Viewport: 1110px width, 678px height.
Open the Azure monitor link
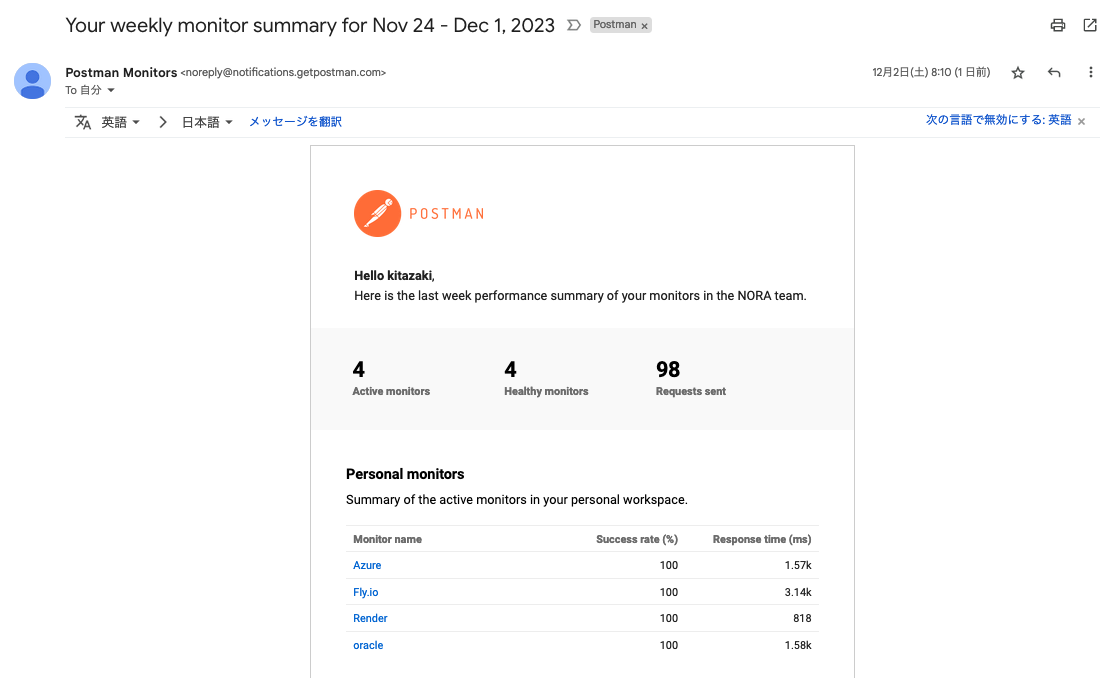[x=367, y=566]
